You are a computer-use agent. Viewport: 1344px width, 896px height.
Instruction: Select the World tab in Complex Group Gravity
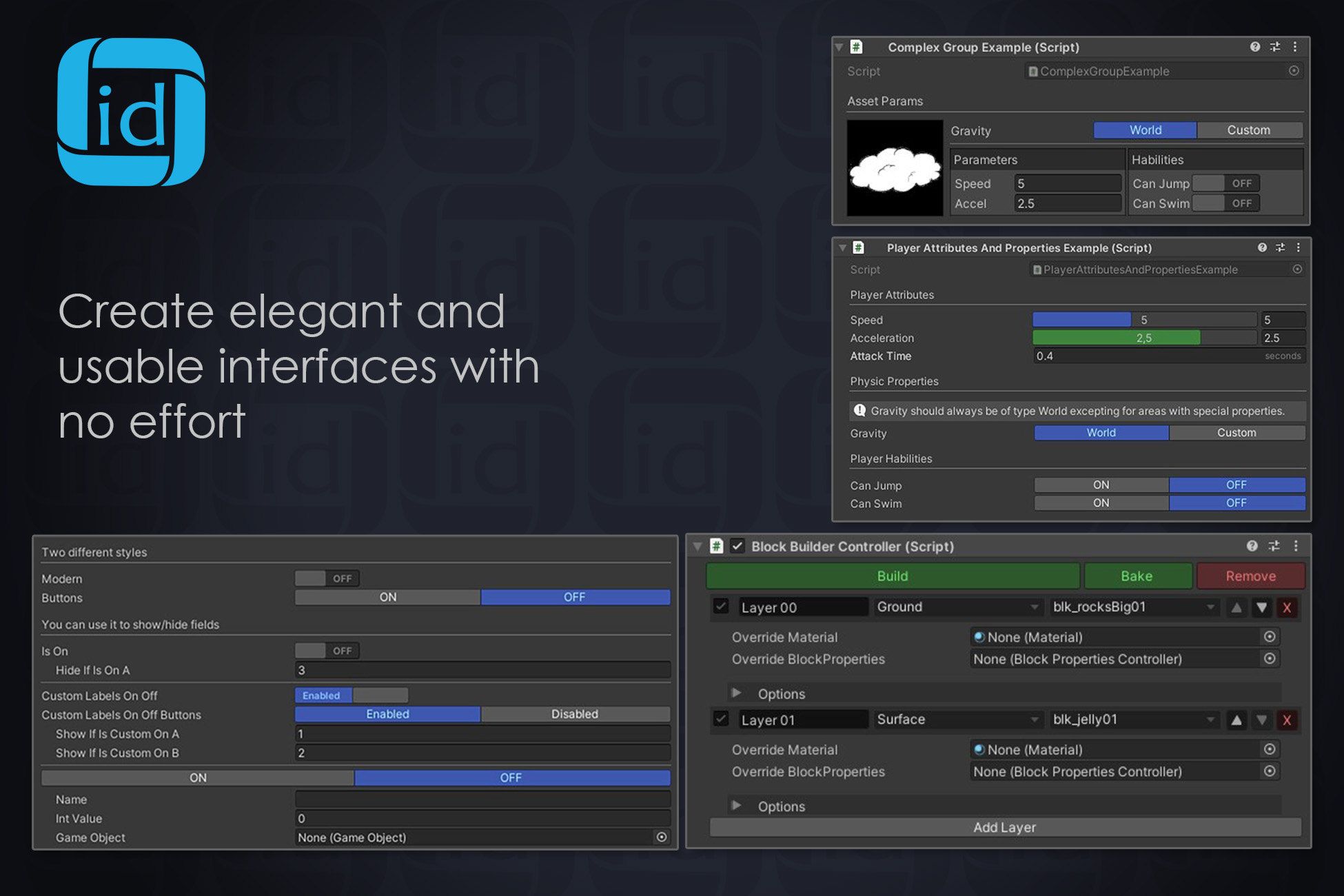(1145, 130)
